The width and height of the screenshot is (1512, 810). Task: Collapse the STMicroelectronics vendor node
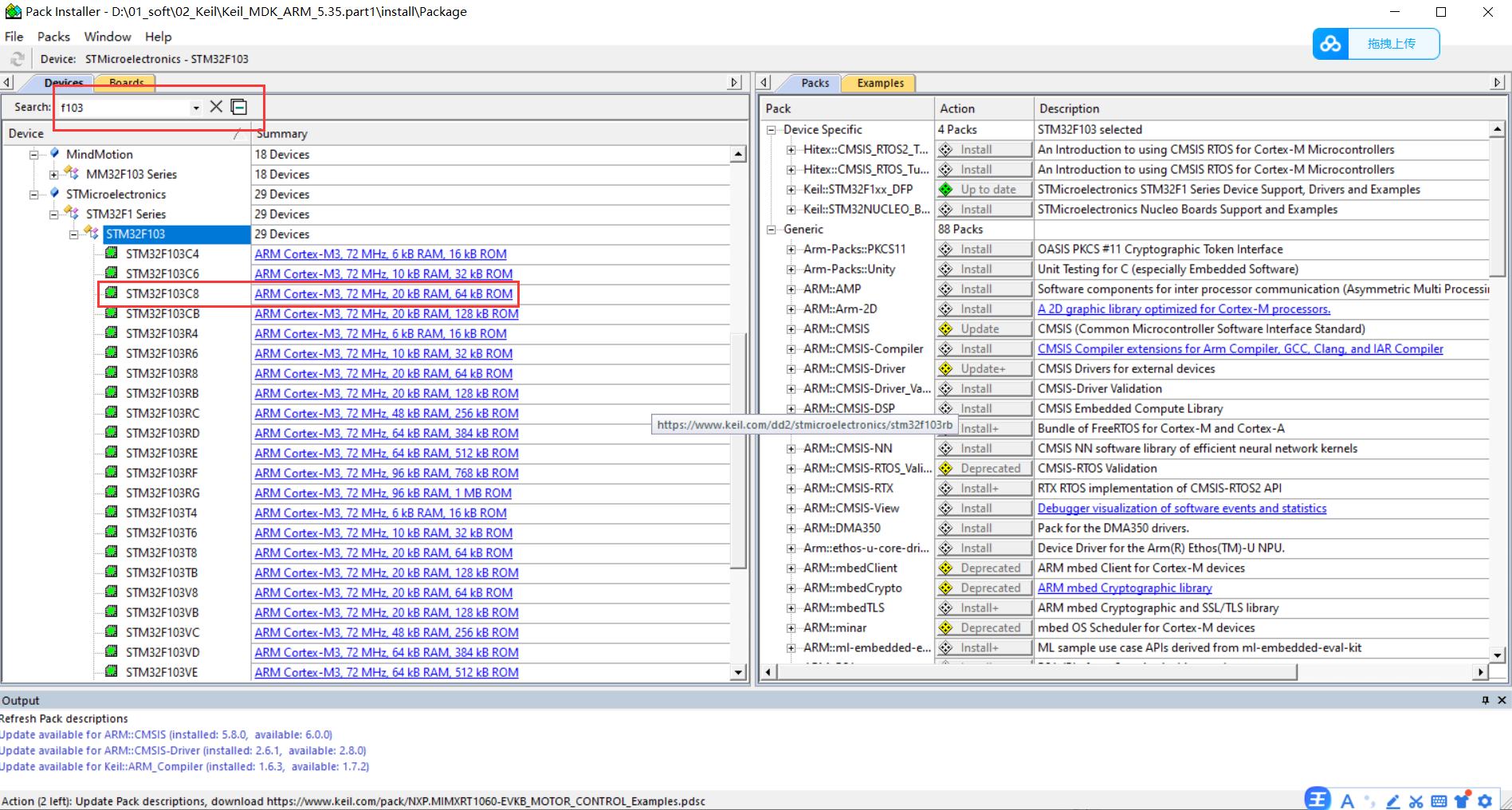pyautogui.click(x=33, y=195)
